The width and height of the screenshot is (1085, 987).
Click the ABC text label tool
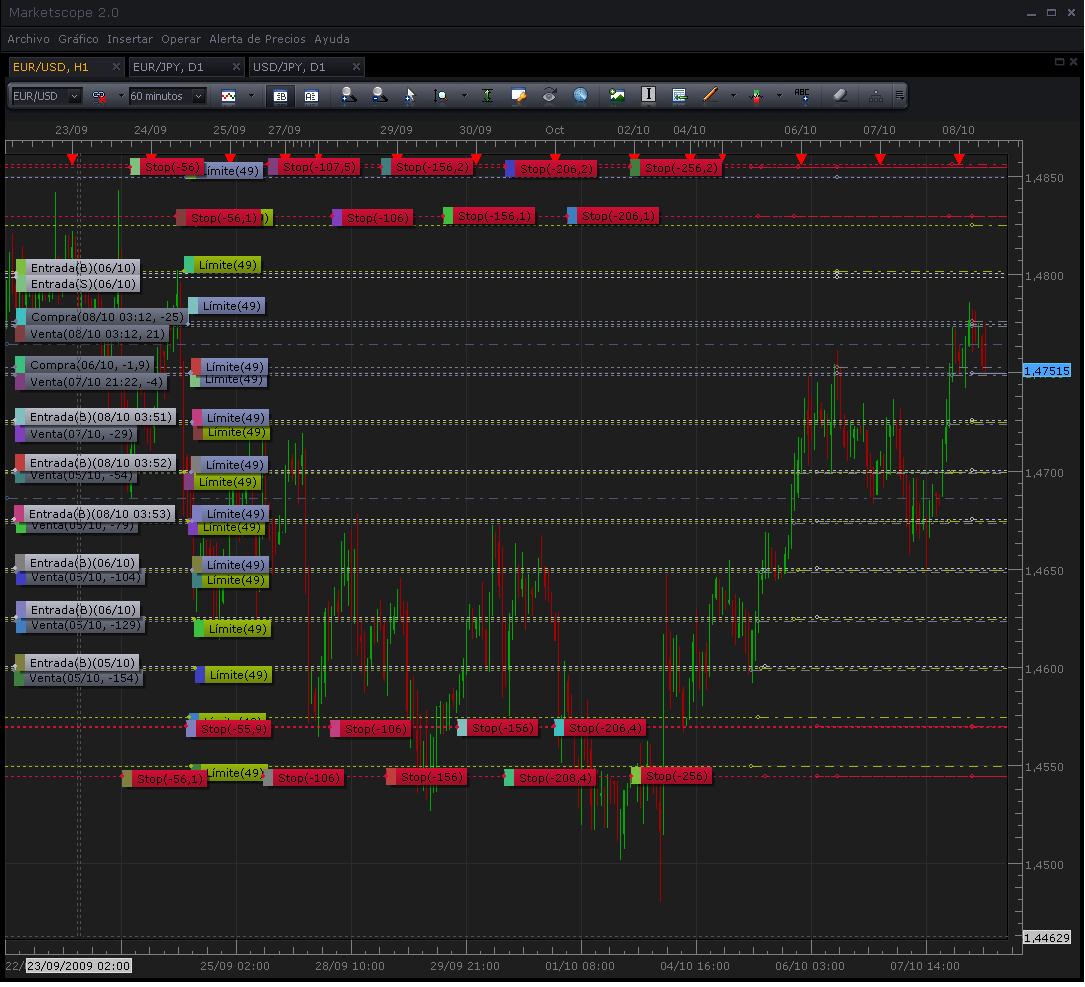[x=802, y=96]
